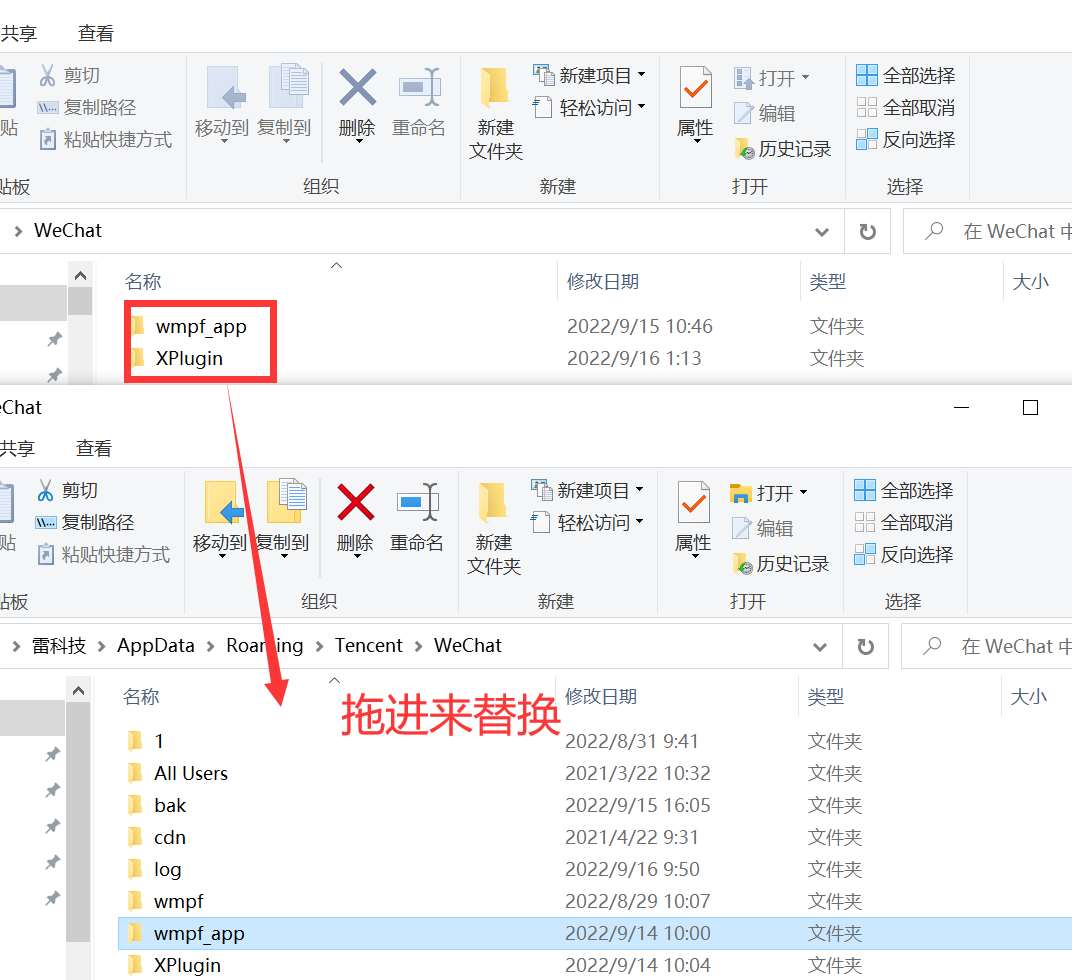
Task: Open Copy to (复制到) in lower window
Action: click(282, 518)
